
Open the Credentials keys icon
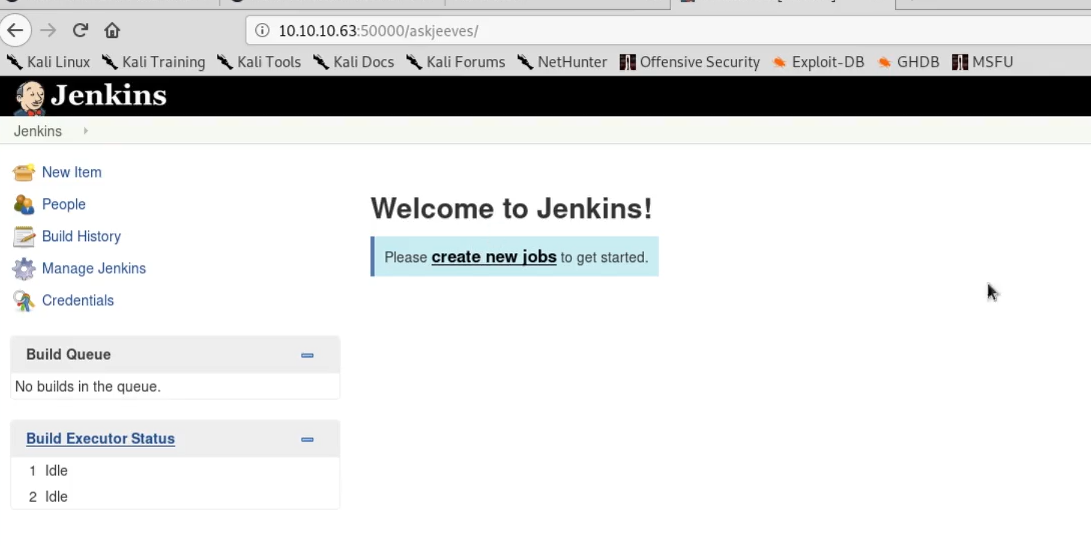(x=24, y=300)
